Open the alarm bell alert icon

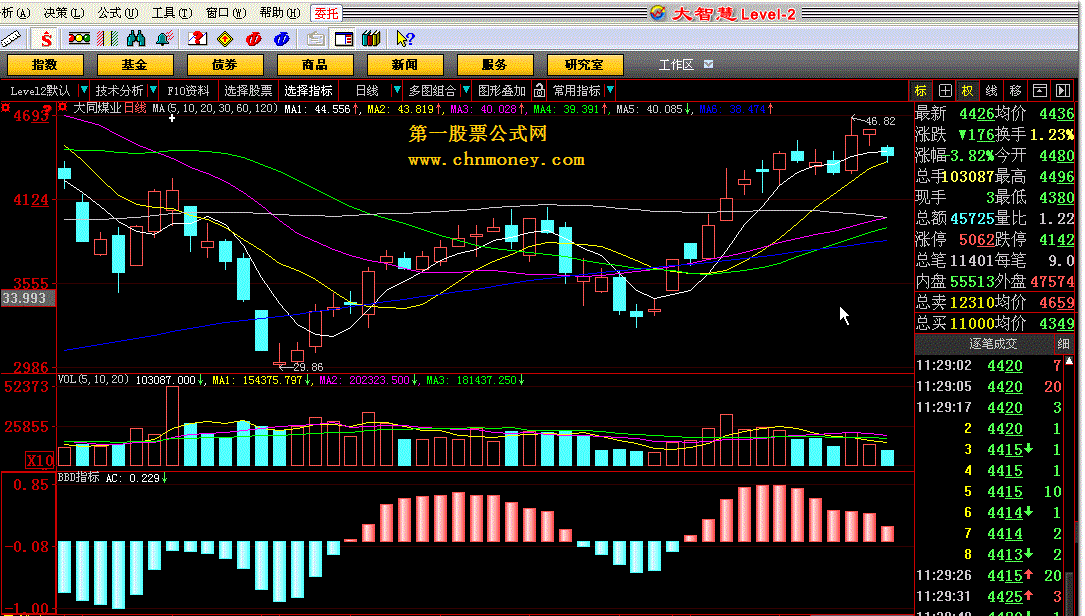click(x=164, y=39)
